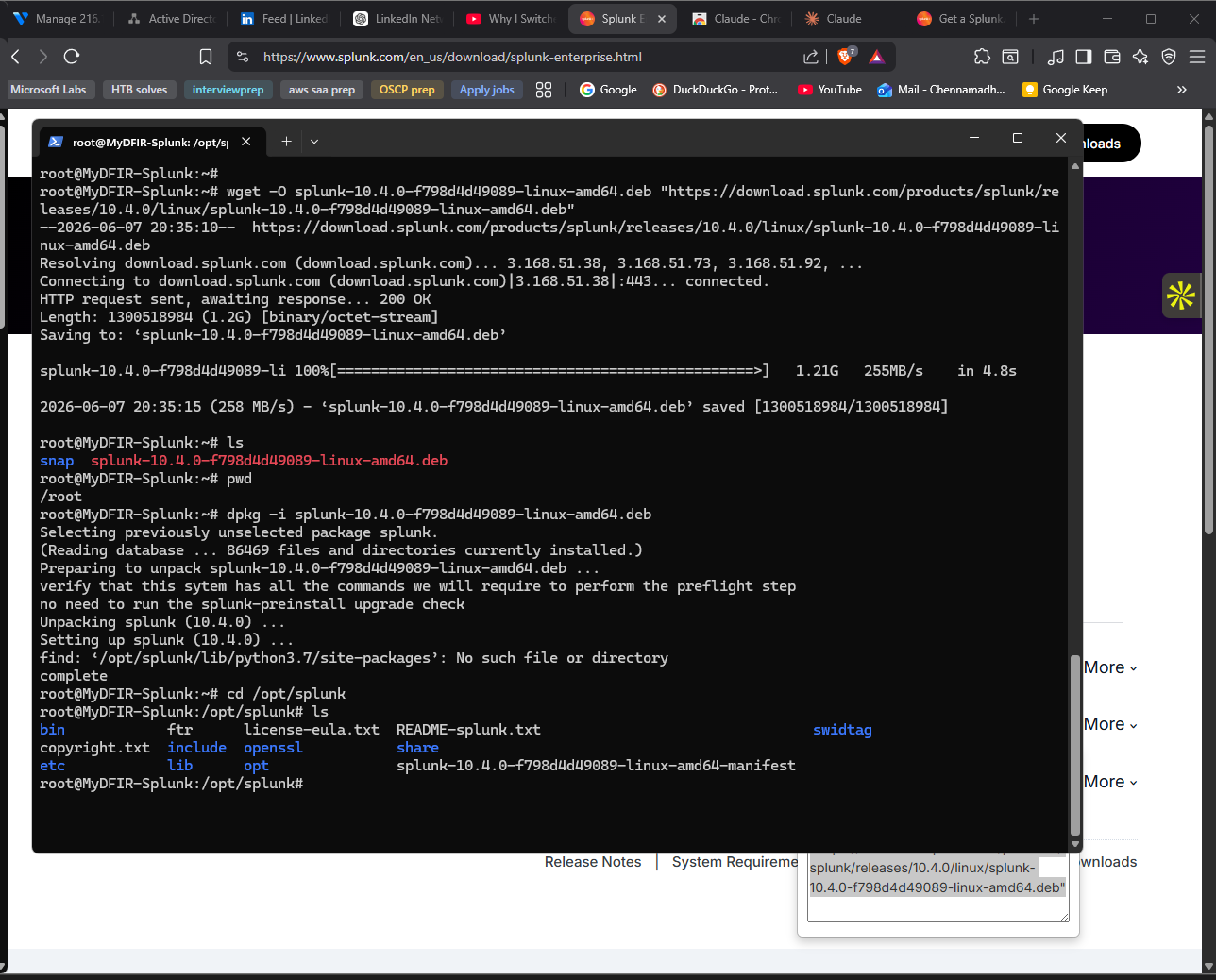The width and height of the screenshot is (1216, 980).
Task: Open the Mail - Chennamadh bookmark
Action: tap(941, 90)
